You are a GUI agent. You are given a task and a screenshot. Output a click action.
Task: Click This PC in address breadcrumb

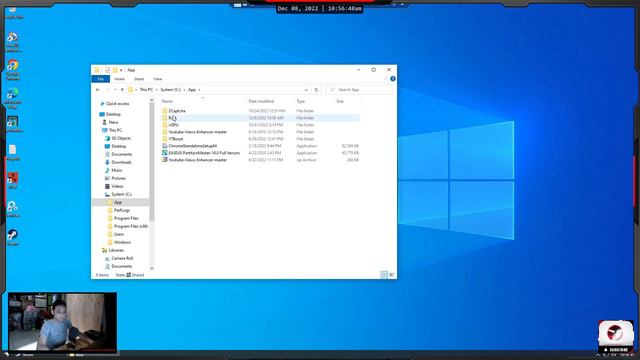pos(146,90)
